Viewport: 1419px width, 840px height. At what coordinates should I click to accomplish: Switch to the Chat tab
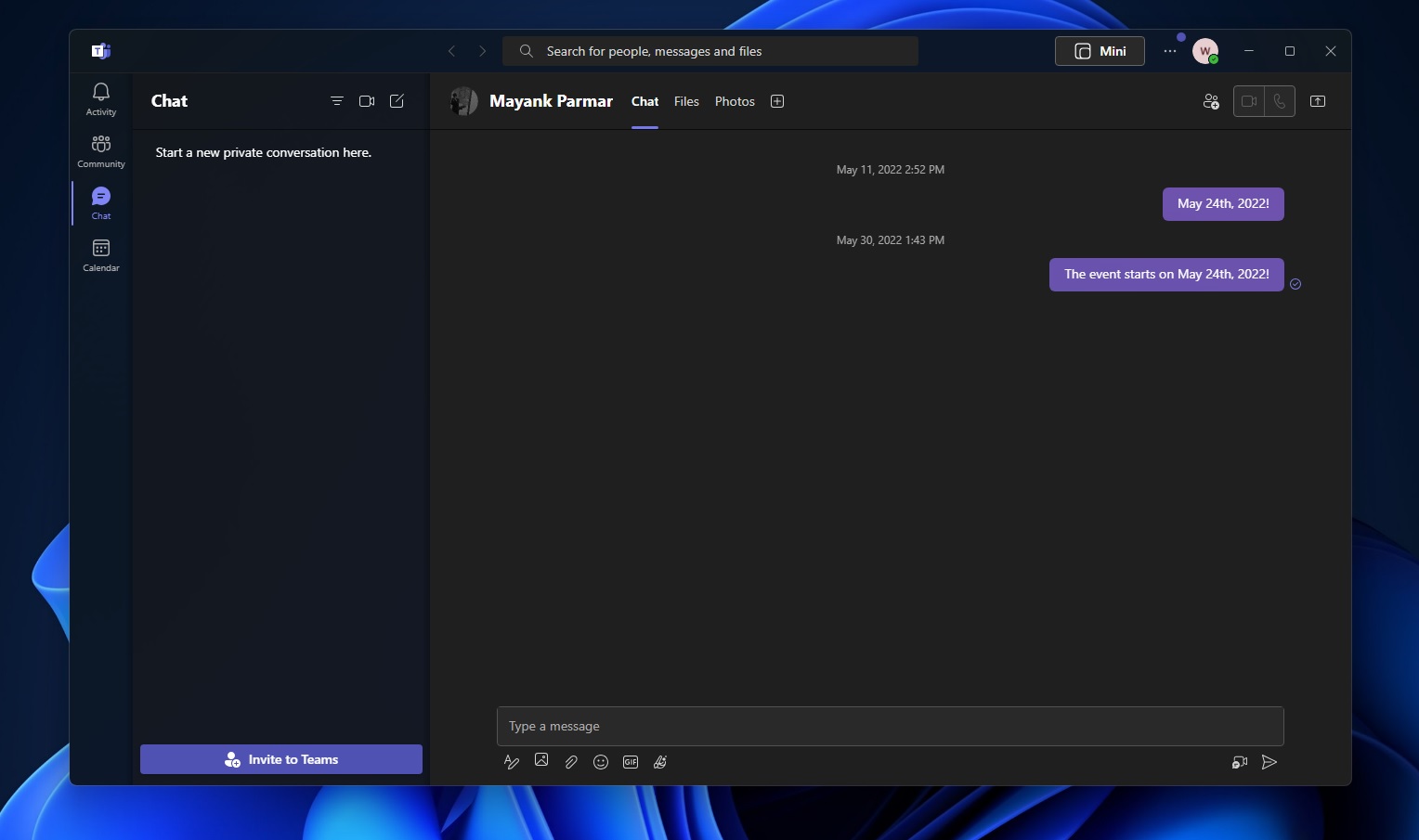pos(644,101)
